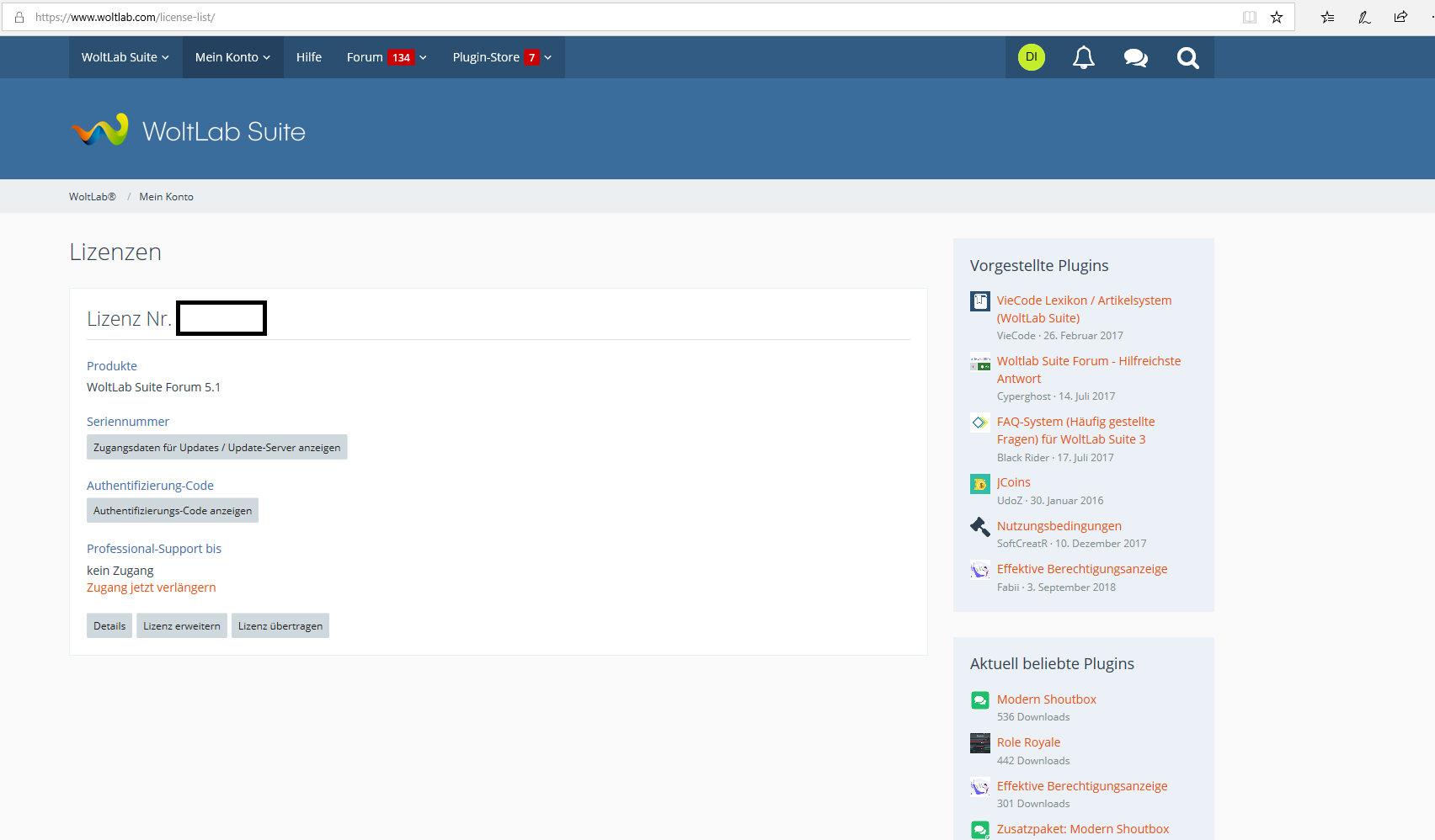Click the green DI user avatar
1435x840 pixels.
coord(1031,57)
